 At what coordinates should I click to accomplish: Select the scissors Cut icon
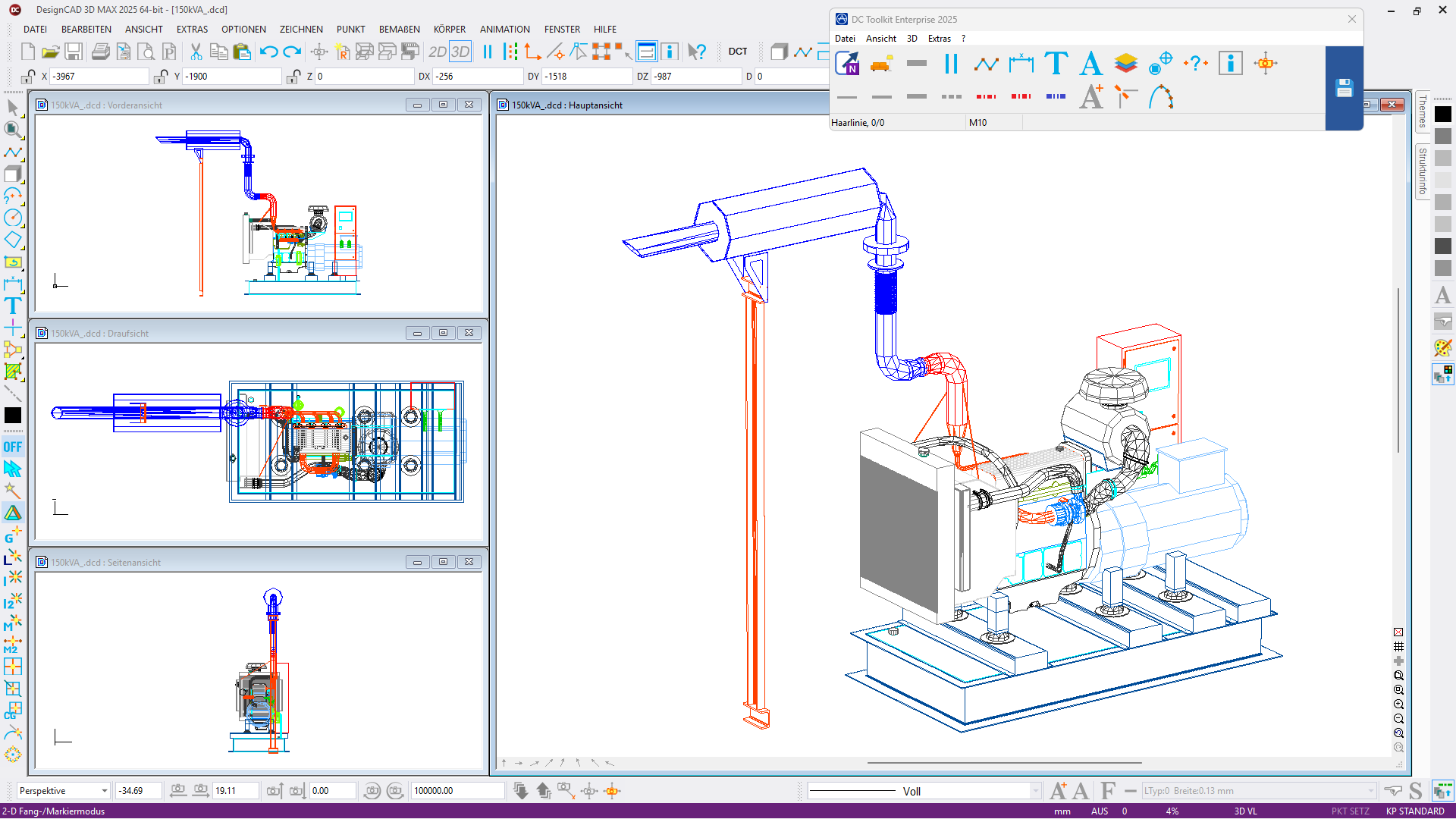pos(196,52)
